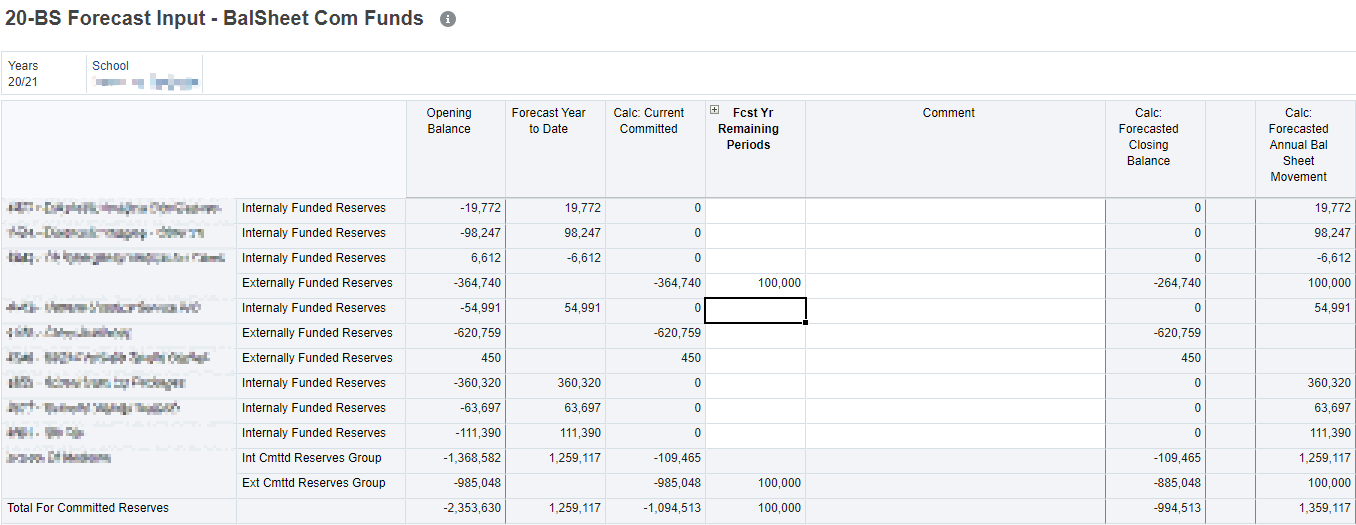Select the Opening Balance column header
The height and width of the screenshot is (525, 1356).
tap(448, 121)
